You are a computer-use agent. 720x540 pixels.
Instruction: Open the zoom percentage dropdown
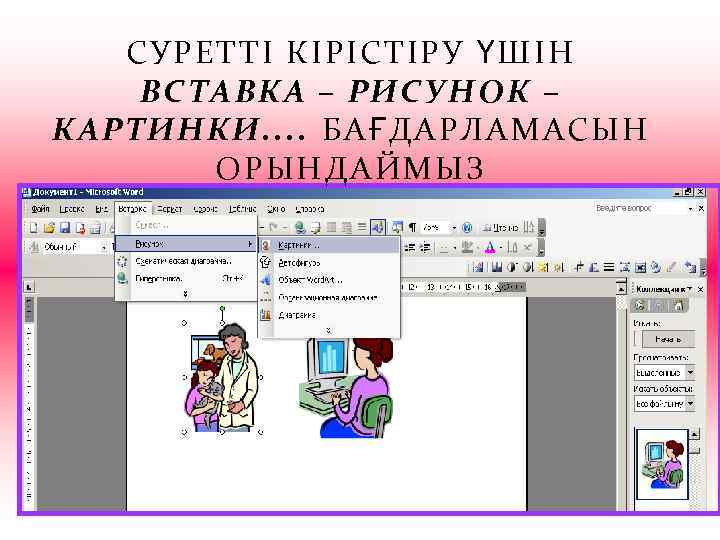point(454,227)
